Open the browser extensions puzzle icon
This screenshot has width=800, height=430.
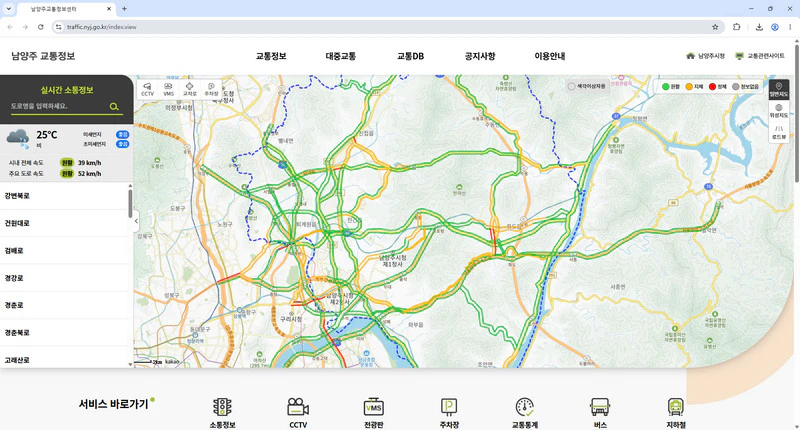point(736,27)
